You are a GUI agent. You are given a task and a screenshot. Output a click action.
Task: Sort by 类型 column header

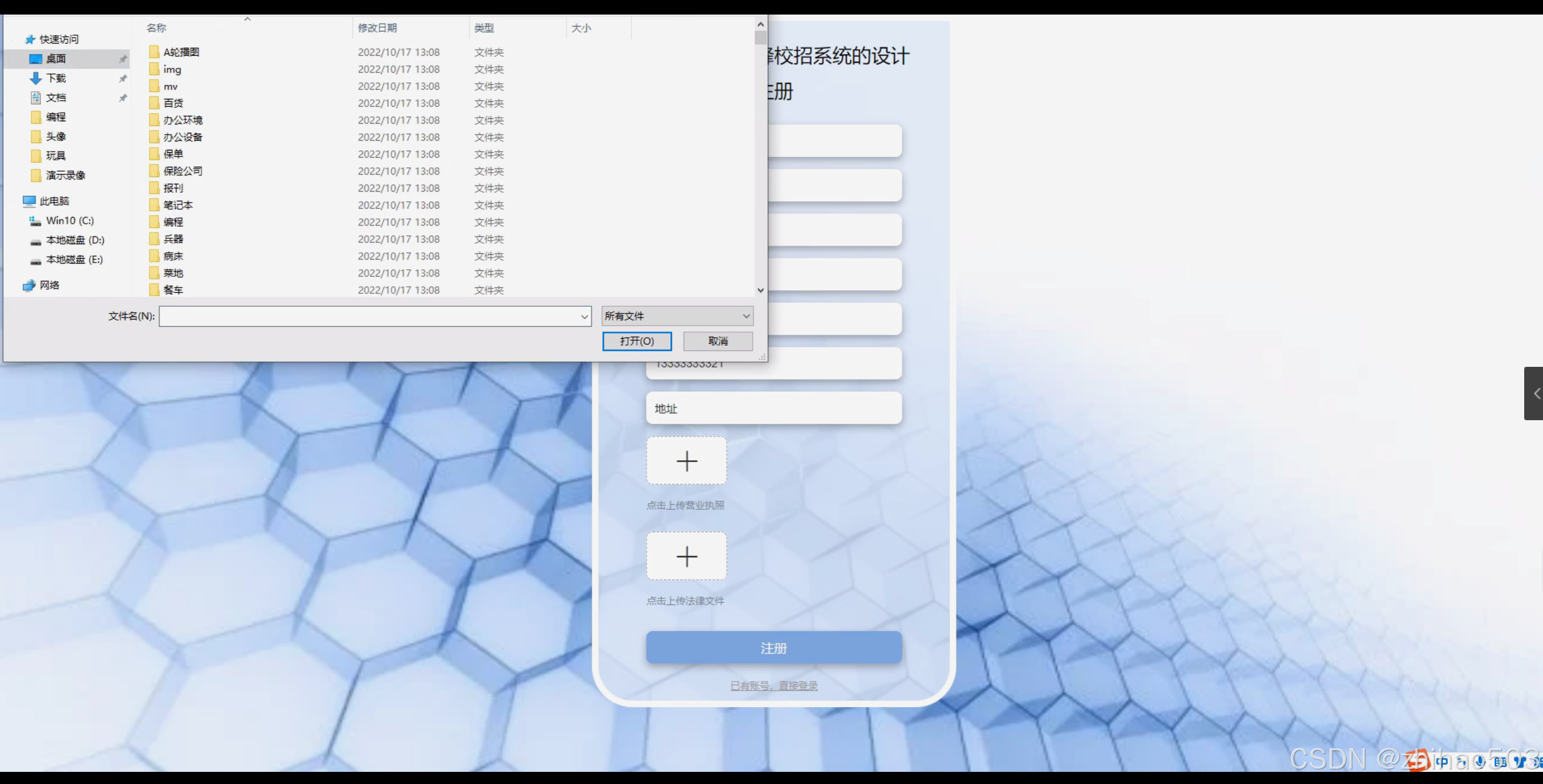click(484, 28)
